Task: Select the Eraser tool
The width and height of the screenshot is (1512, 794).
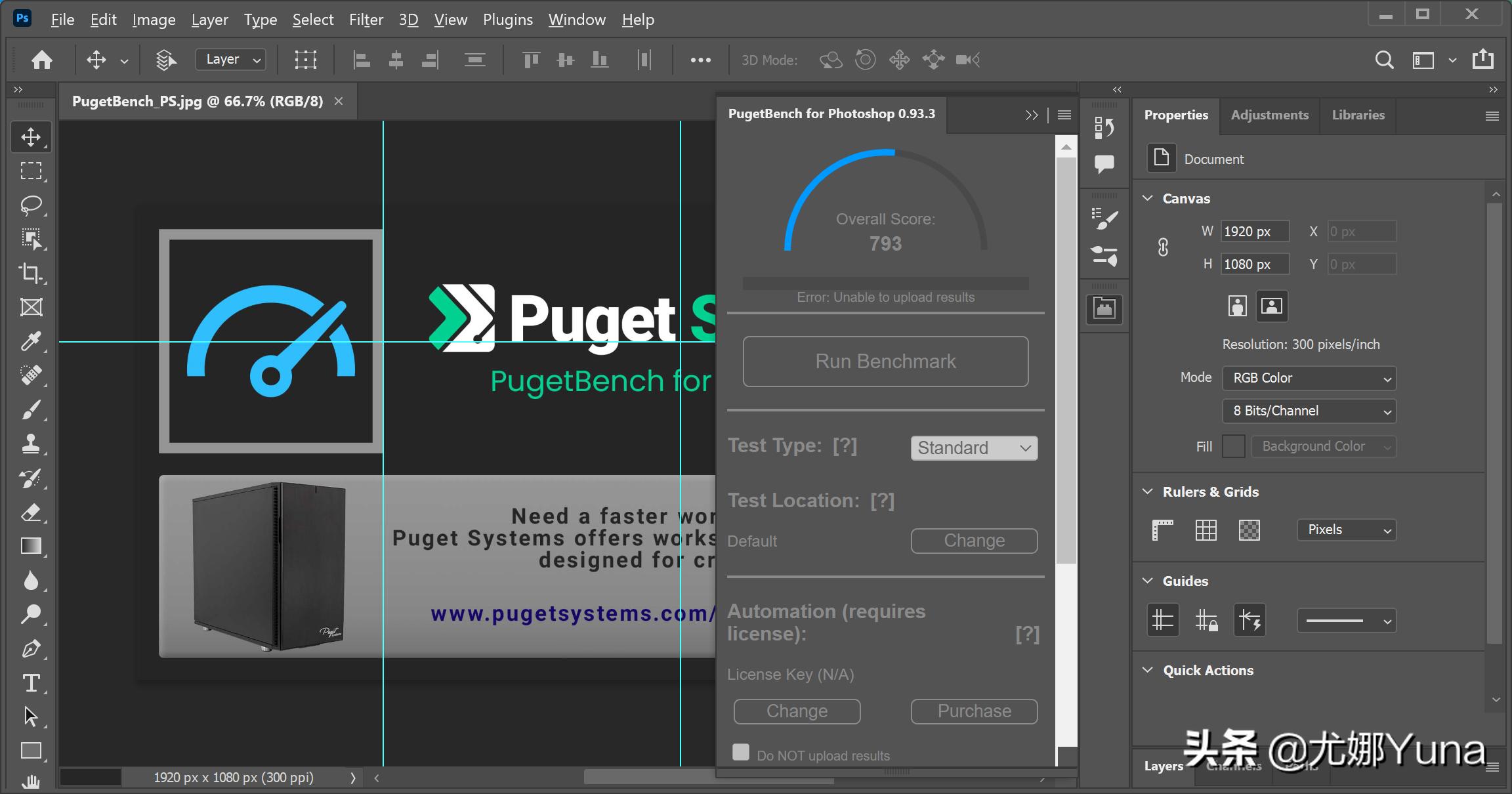Action: [31, 512]
